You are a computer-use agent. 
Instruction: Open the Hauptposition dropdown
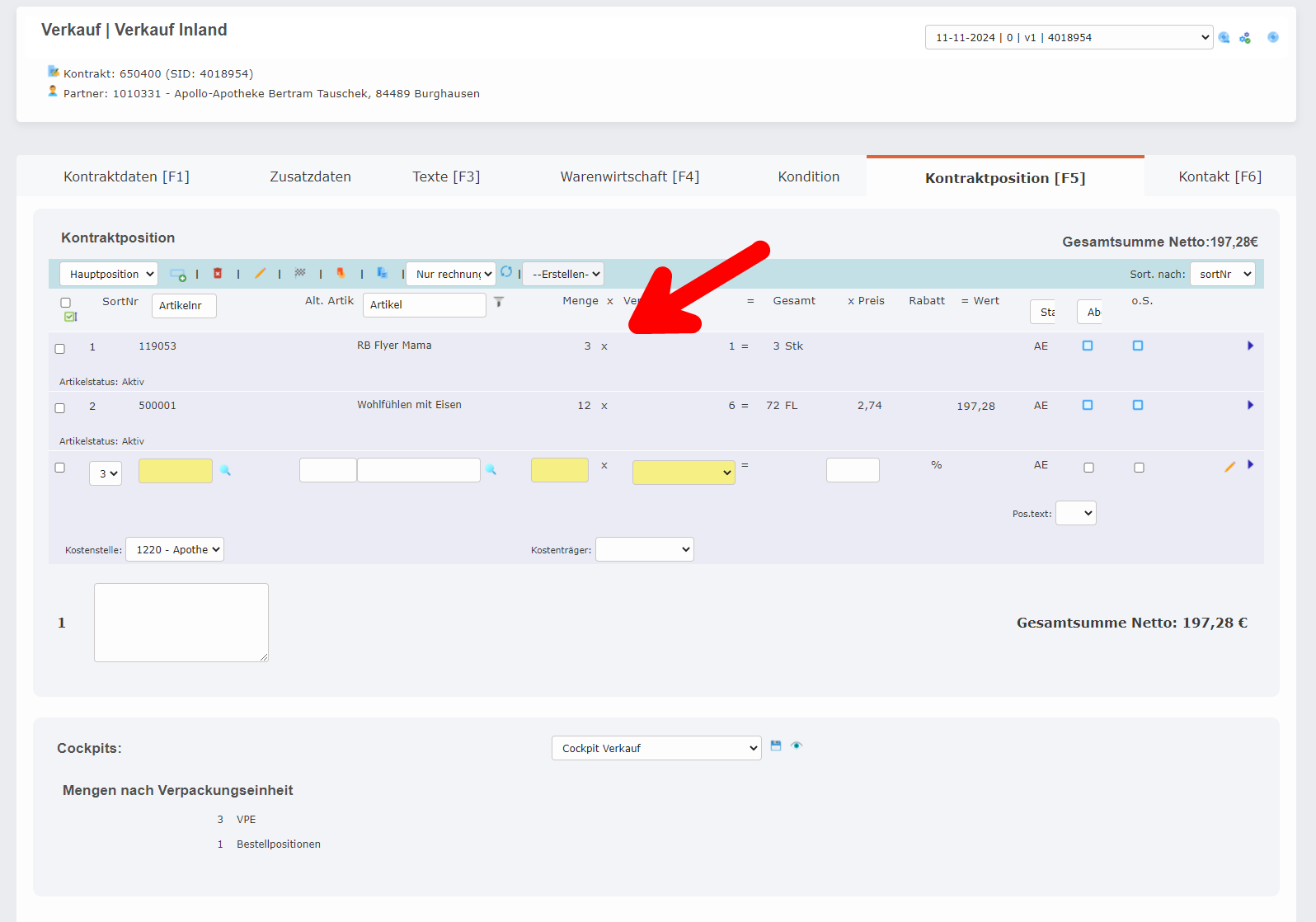(x=109, y=274)
